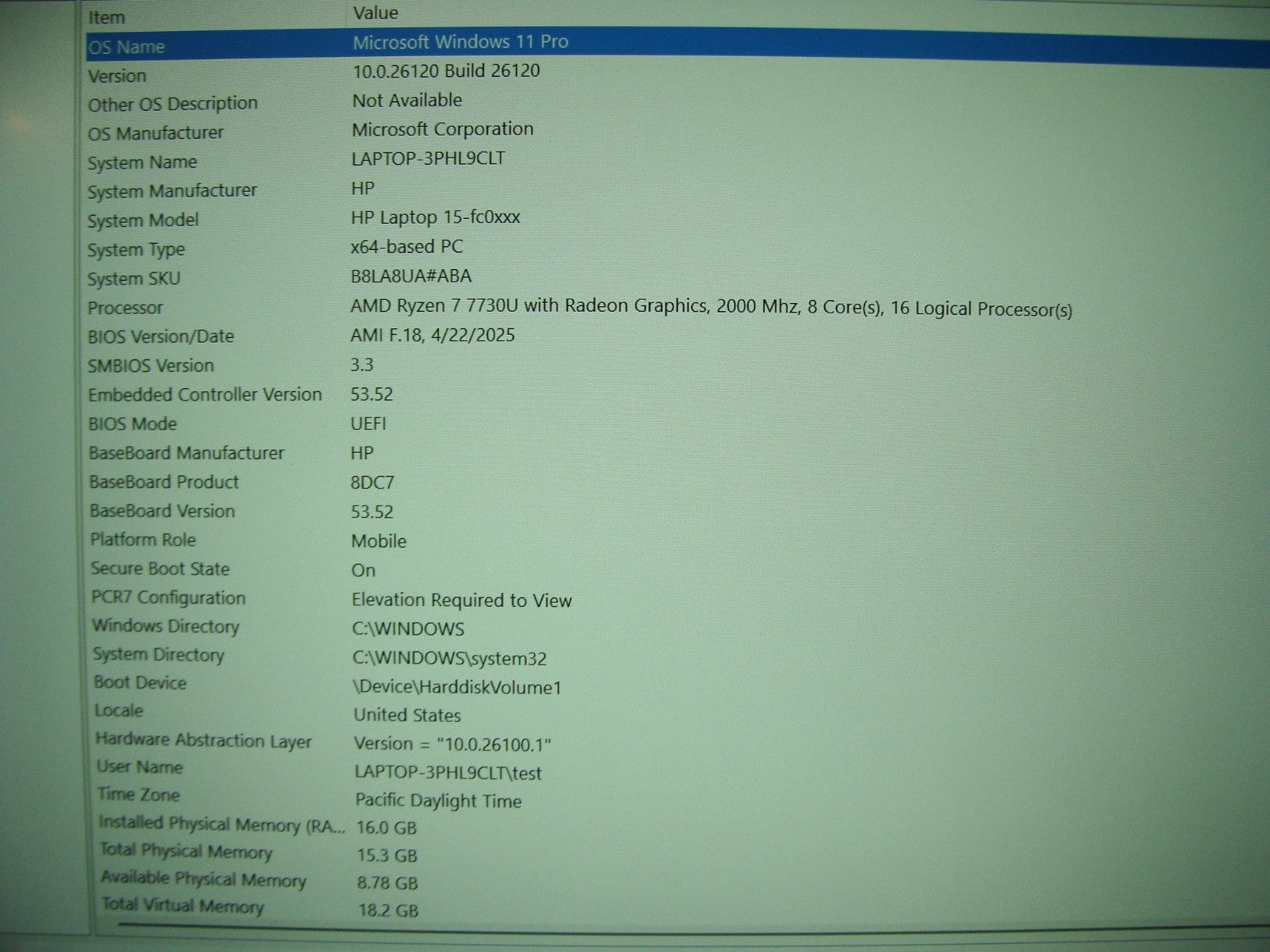Screen dimensions: 1270x952
Task: Click the Time Zone row
Action: click(x=139, y=794)
